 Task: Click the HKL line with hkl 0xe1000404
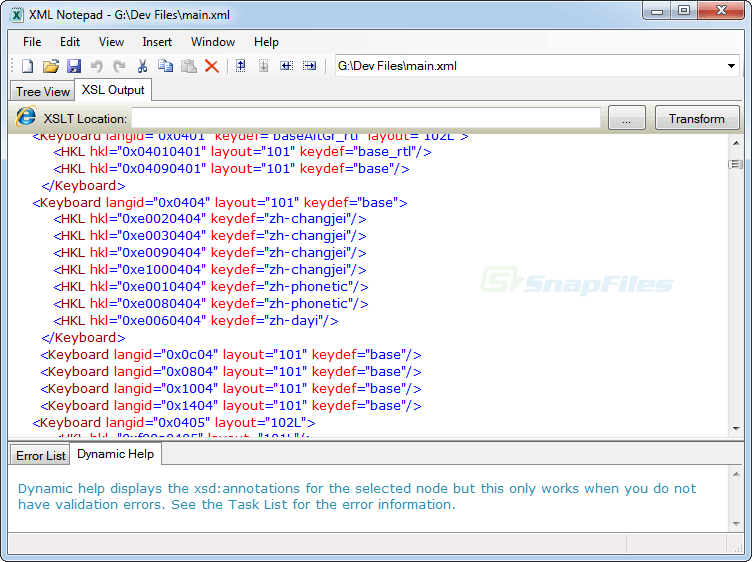210,270
